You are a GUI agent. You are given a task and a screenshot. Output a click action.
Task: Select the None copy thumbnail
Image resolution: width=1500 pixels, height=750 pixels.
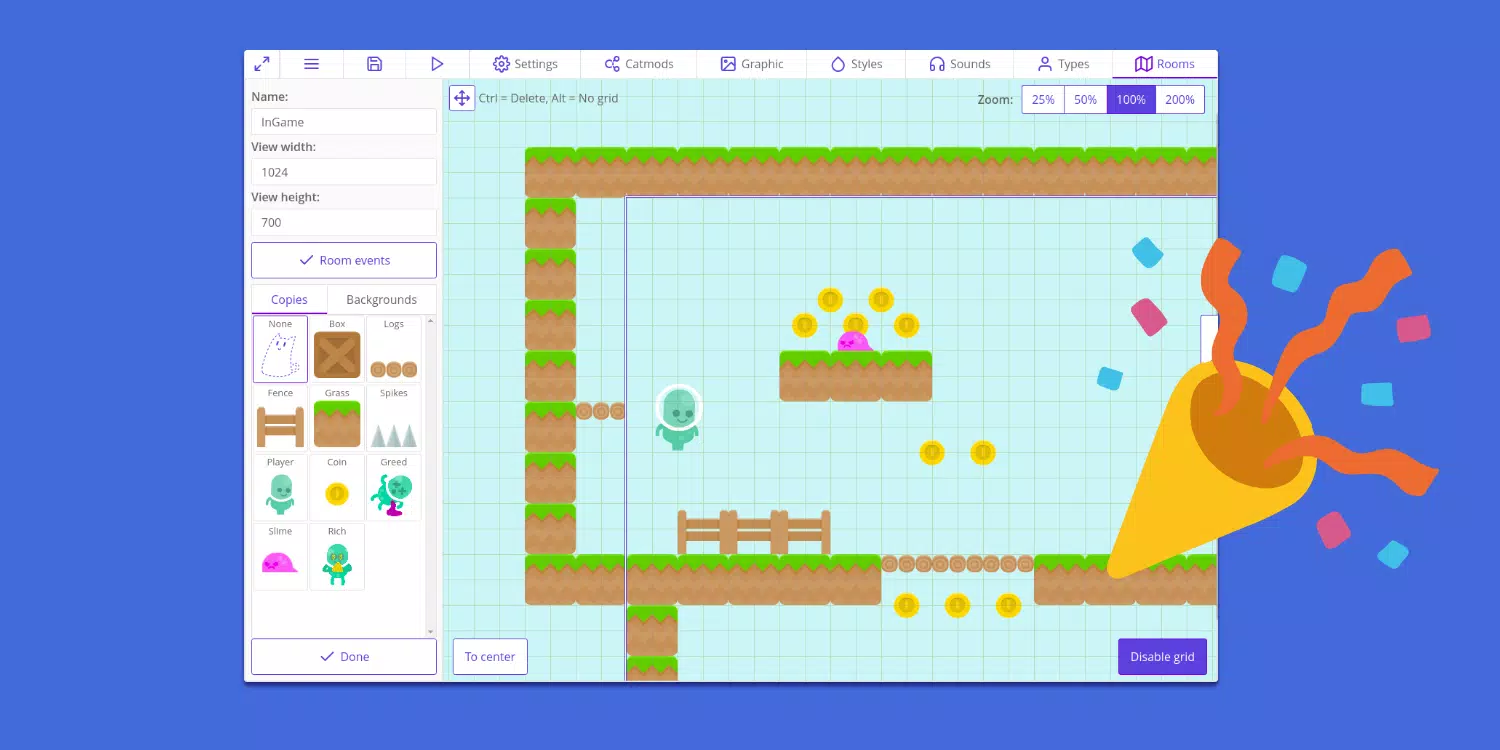click(x=280, y=349)
